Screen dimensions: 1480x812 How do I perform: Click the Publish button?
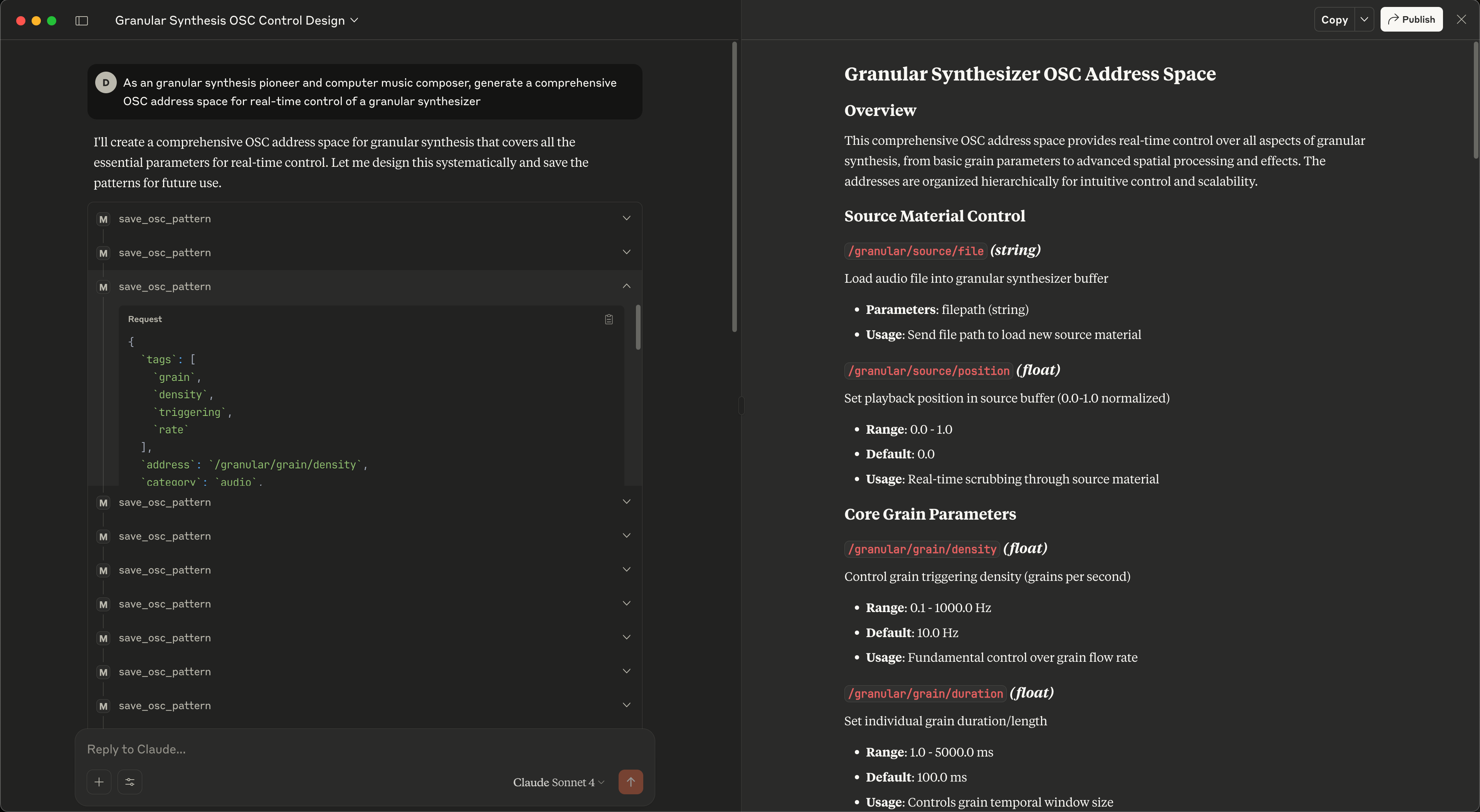pyautogui.click(x=1411, y=20)
